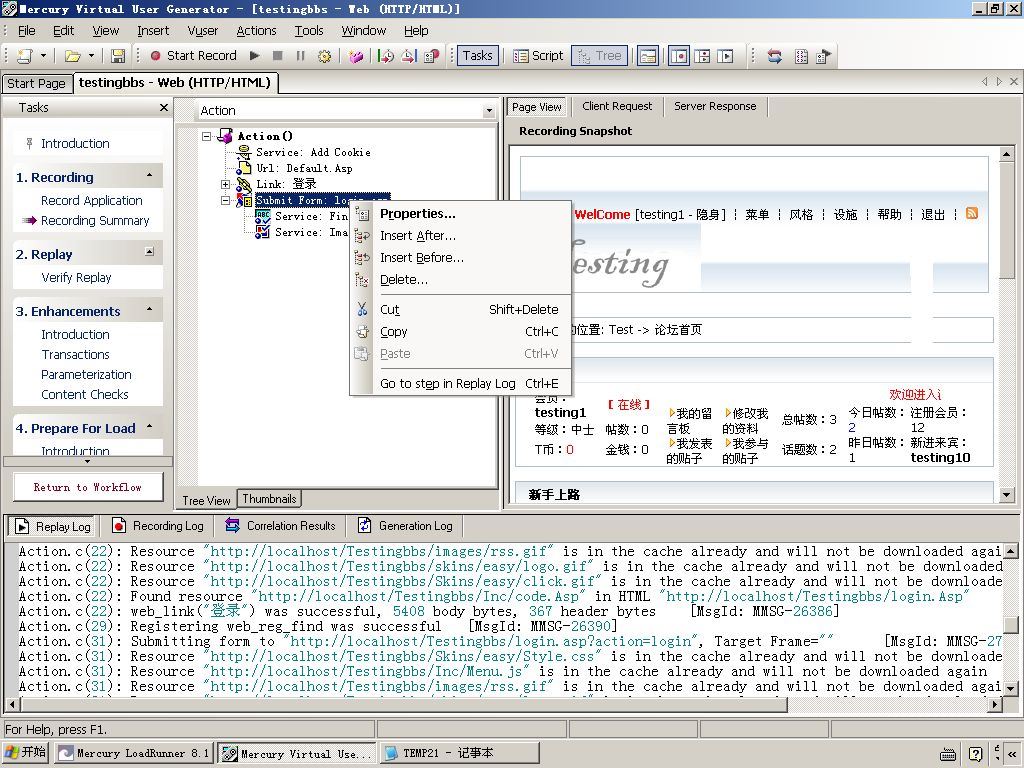Viewport: 1024px width, 768px height.
Task: Select Service: Add Cookie step icon
Action: click(x=244, y=152)
